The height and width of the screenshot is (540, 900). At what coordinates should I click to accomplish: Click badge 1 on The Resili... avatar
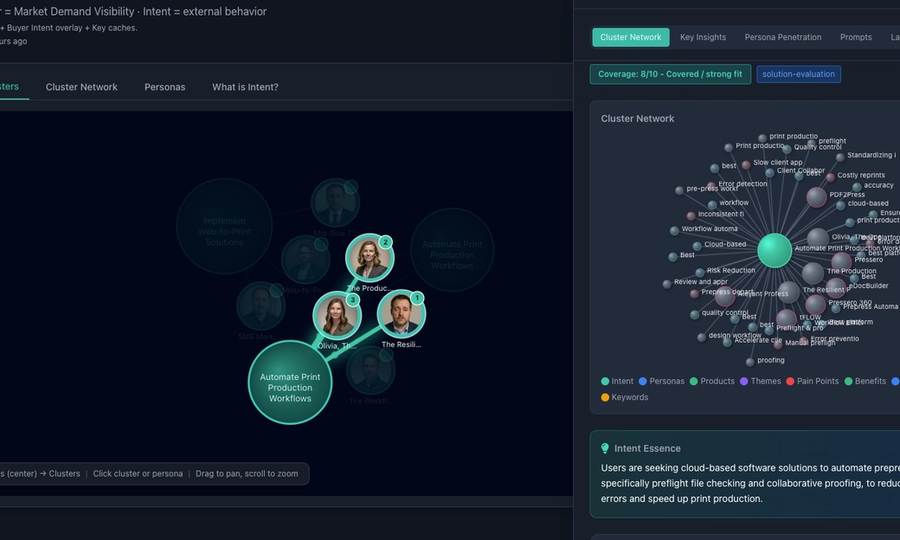[x=417, y=298]
